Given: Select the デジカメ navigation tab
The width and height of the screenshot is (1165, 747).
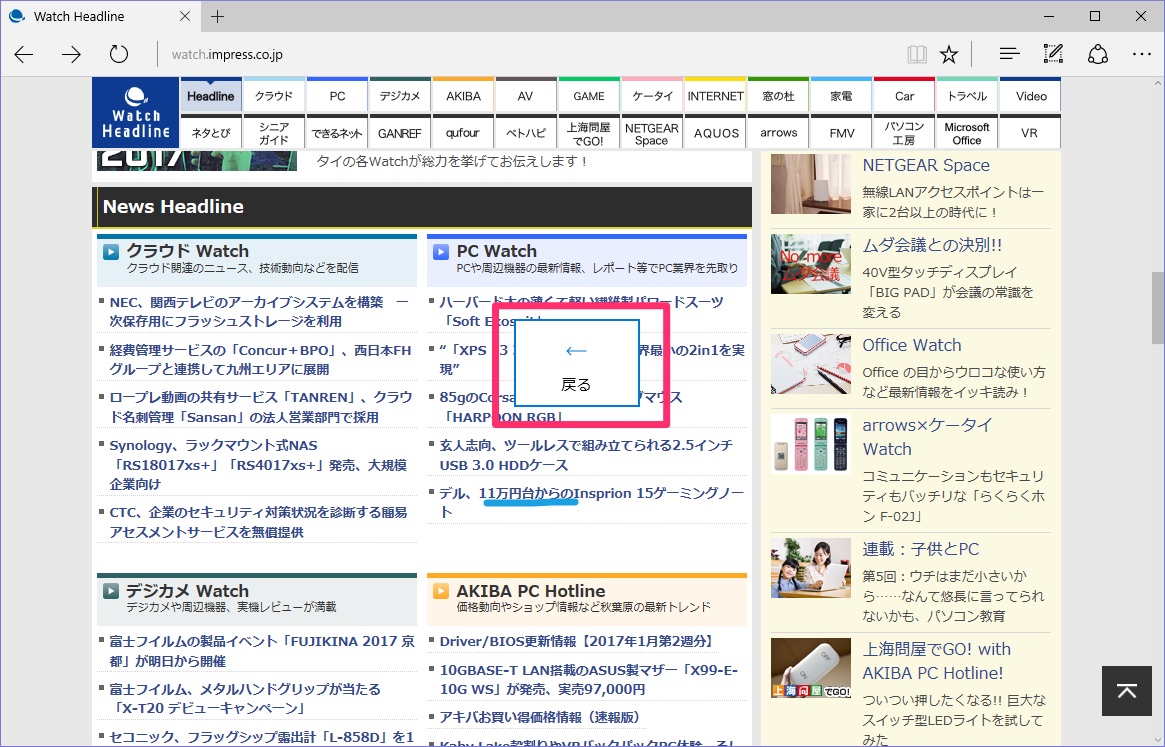Looking at the screenshot, I should [400, 95].
